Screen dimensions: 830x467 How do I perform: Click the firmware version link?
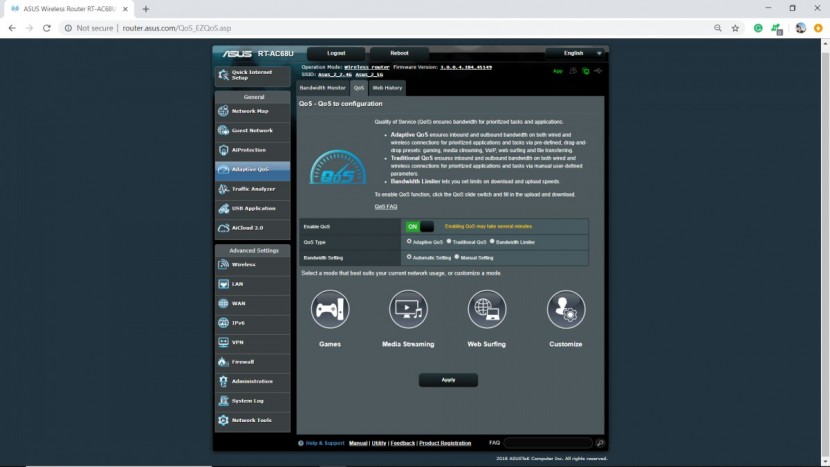tap(466, 67)
